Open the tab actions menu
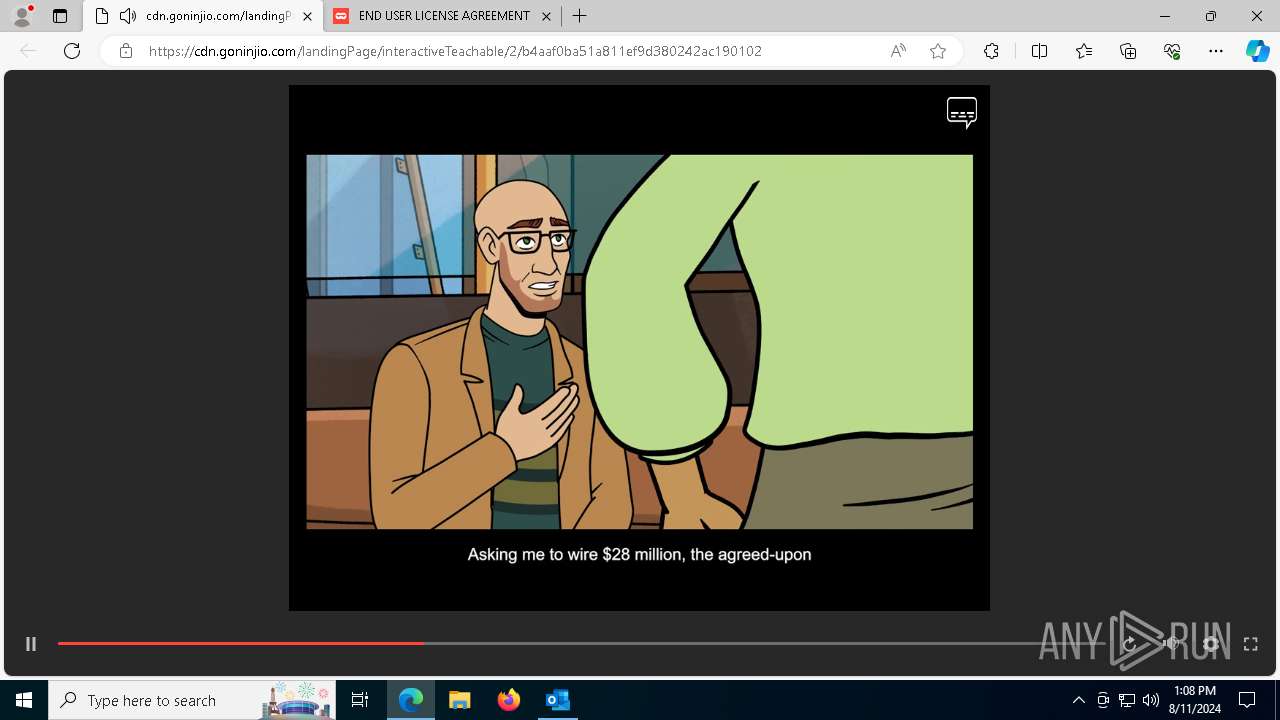The image size is (1280, 720). [x=60, y=16]
